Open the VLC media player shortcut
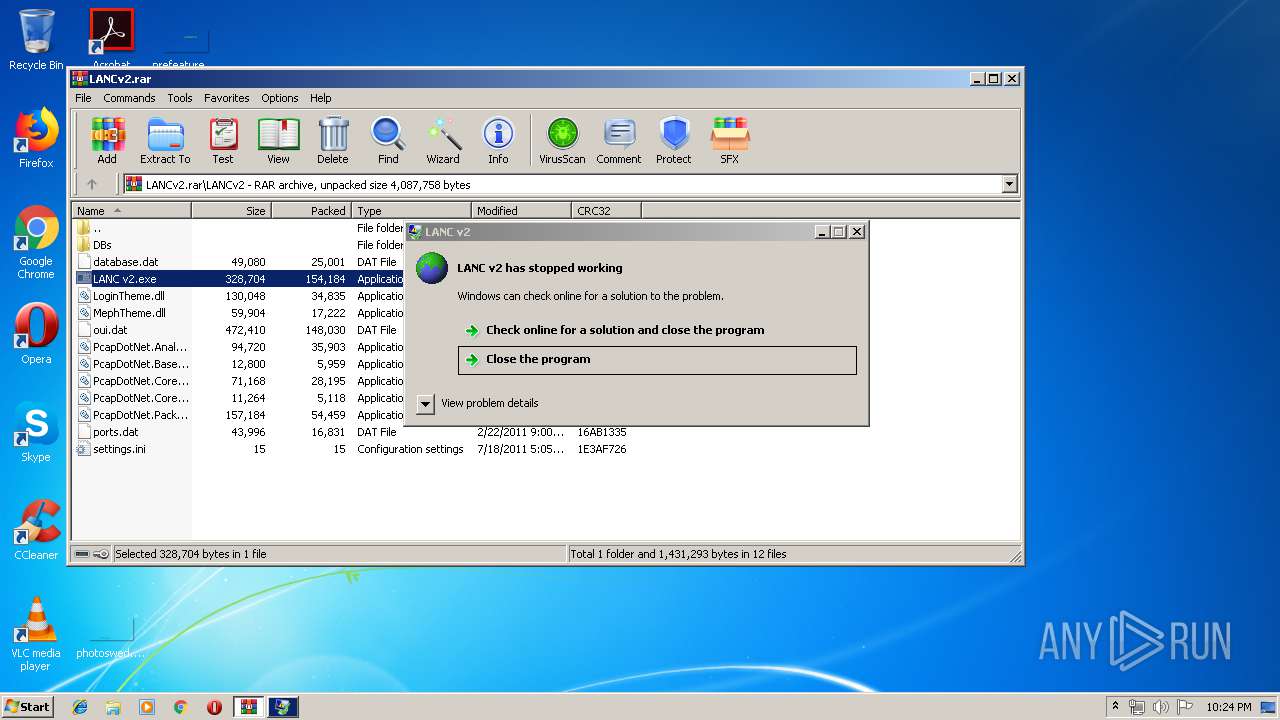 click(x=36, y=634)
